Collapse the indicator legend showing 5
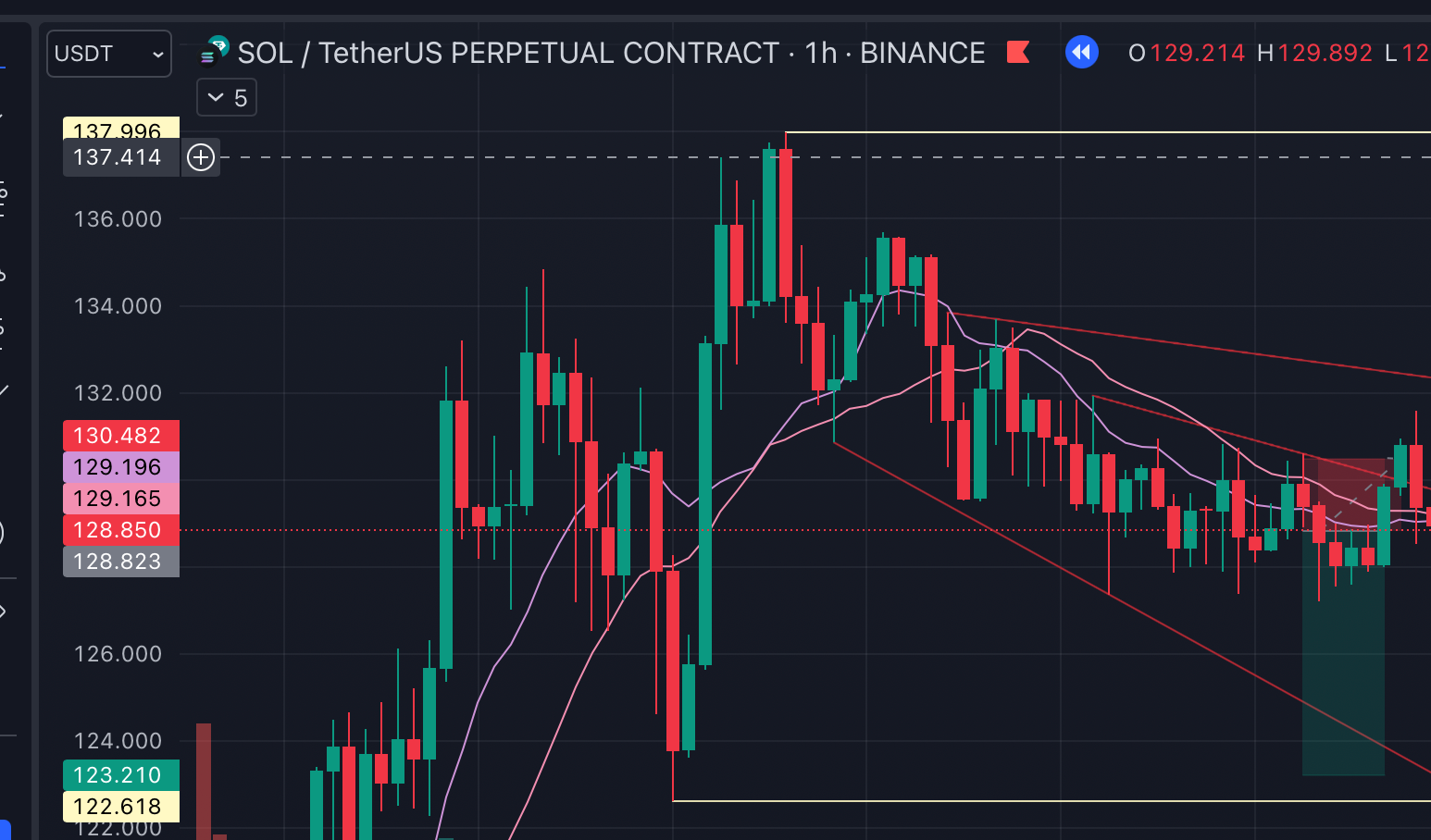The height and width of the screenshot is (840, 1431). 216,98
